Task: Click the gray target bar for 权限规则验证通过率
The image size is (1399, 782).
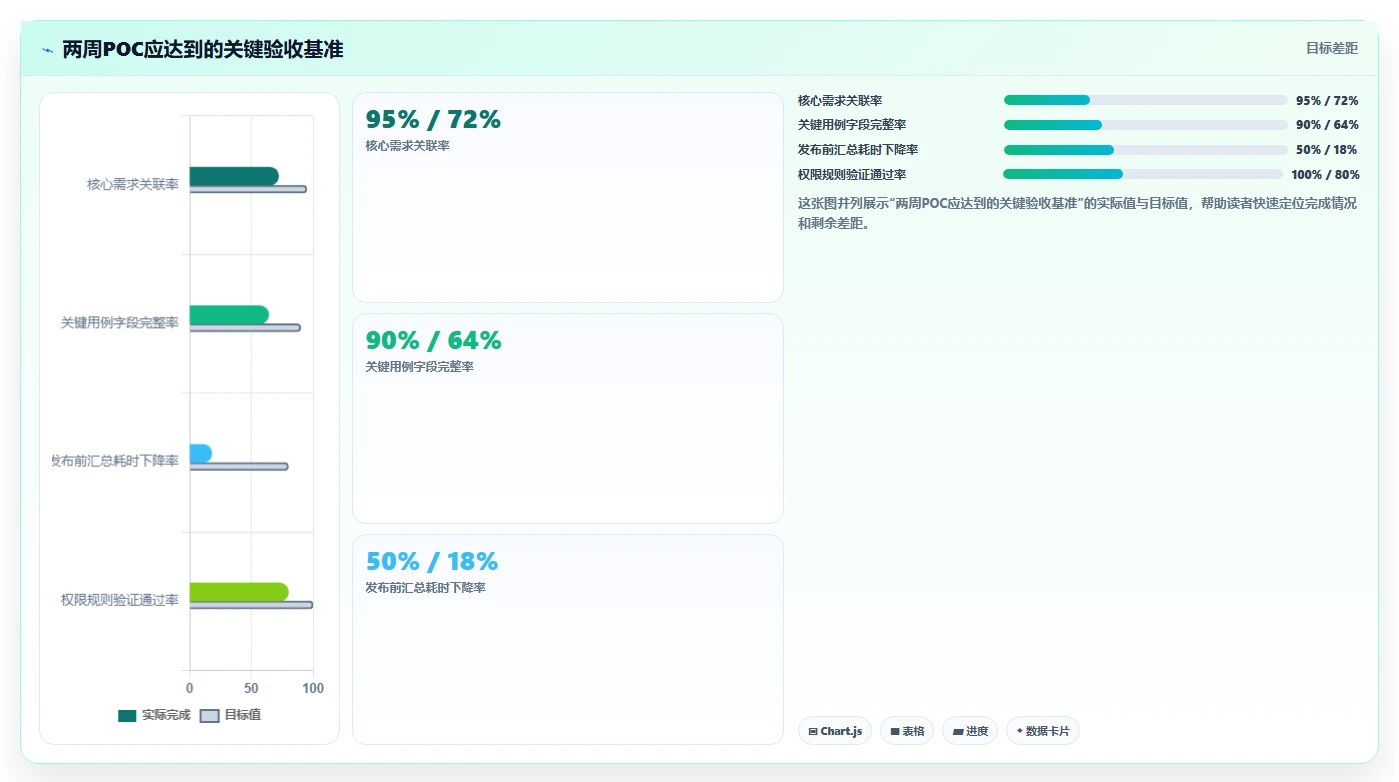Action: [x=251, y=605]
